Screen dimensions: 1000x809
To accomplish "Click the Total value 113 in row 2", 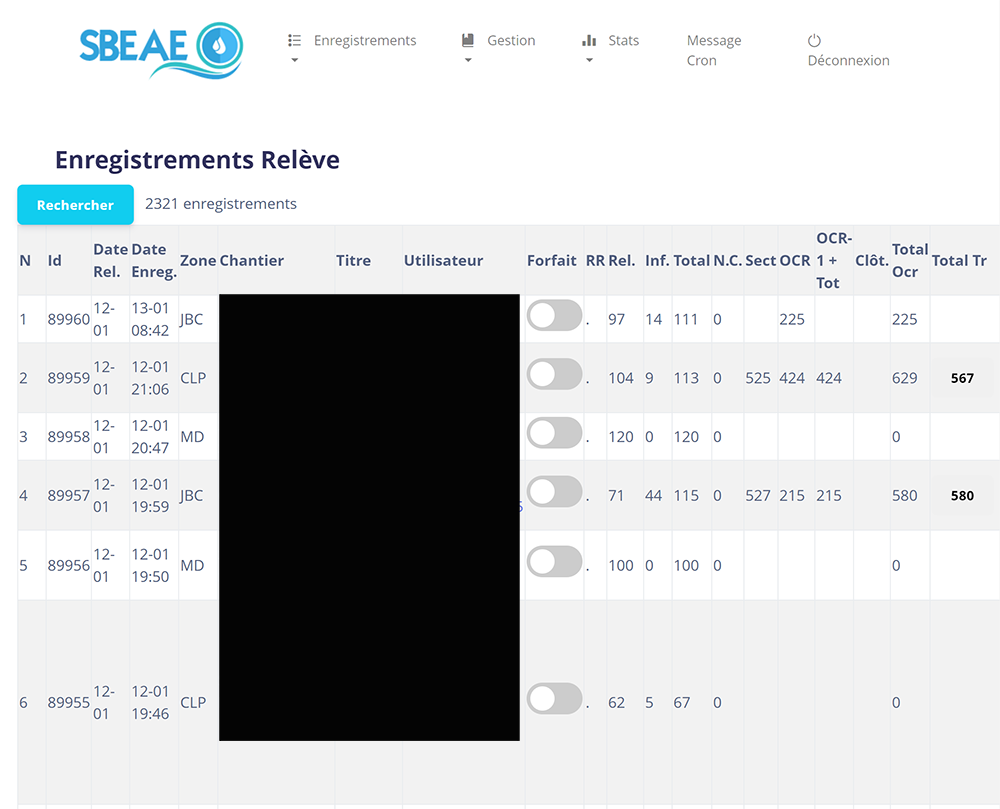I will [x=686, y=378].
